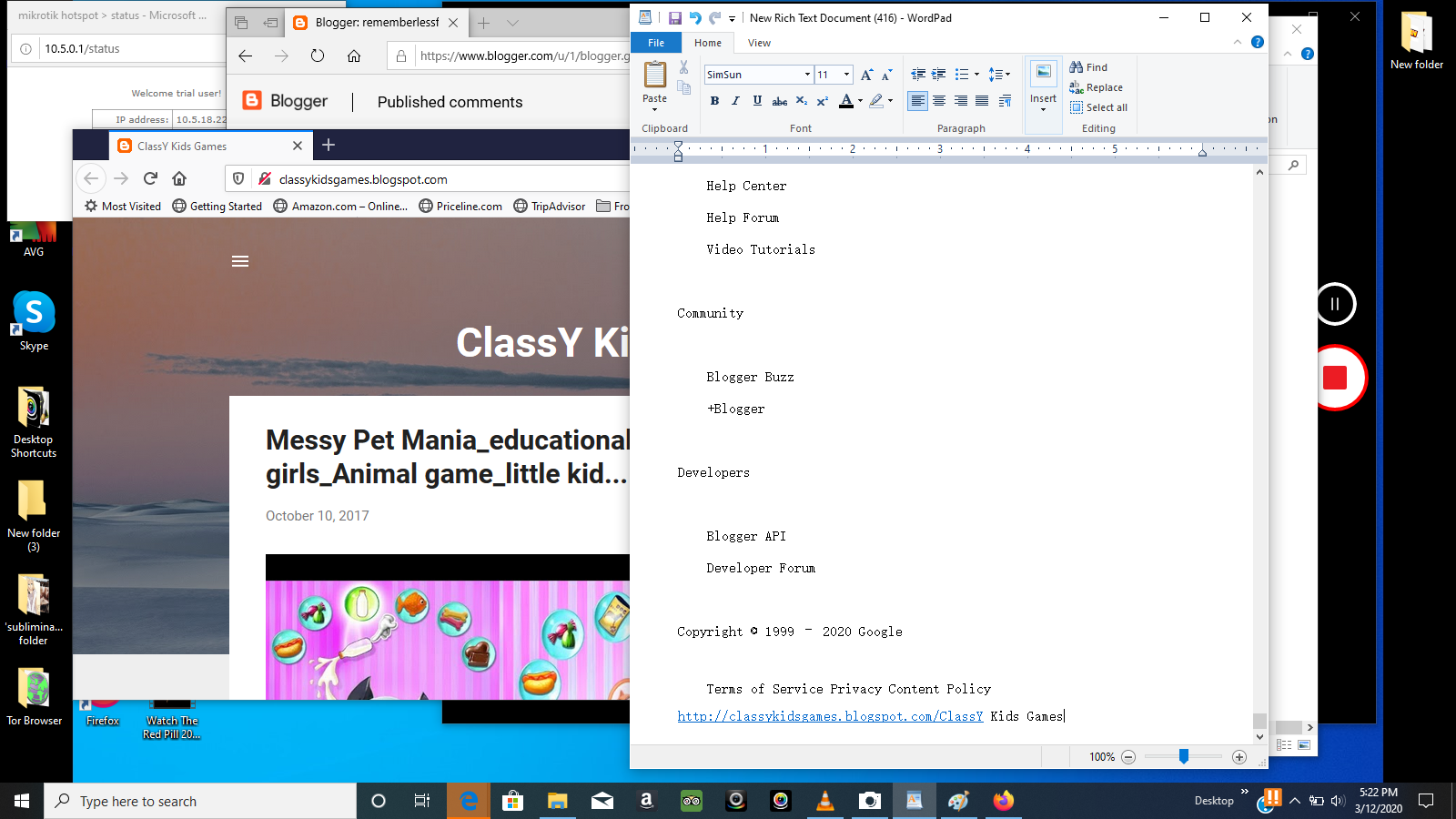Redo action in WordPad title bar
The width and height of the screenshot is (1456, 819).
pyautogui.click(x=714, y=17)
